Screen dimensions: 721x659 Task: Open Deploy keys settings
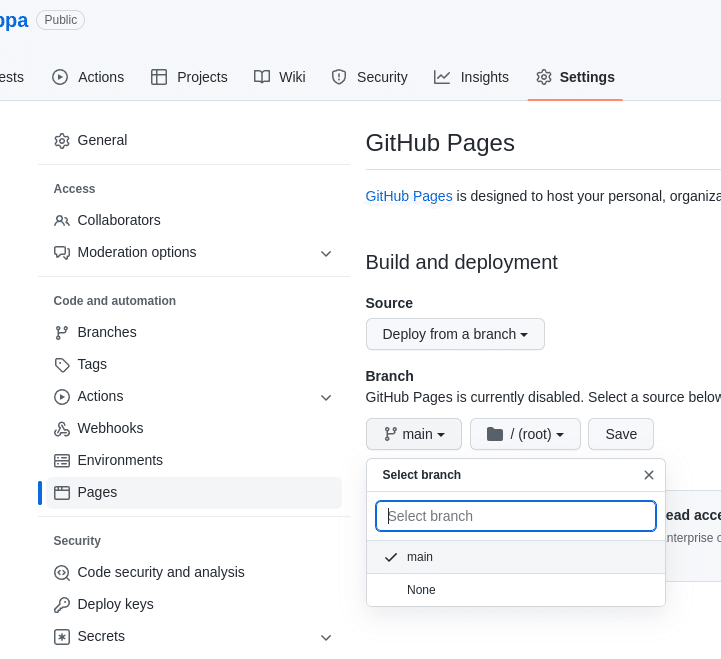click(194, 604)
